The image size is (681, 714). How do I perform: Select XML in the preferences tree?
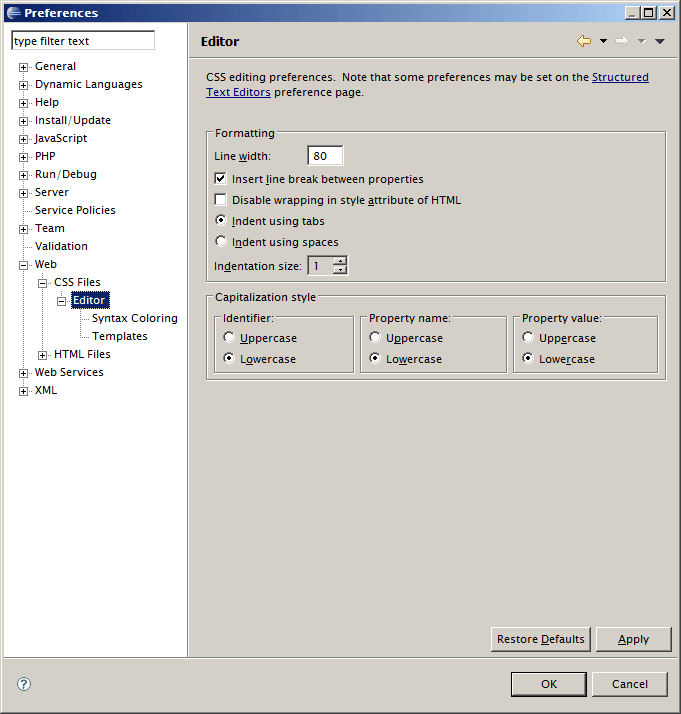point(46,390)
